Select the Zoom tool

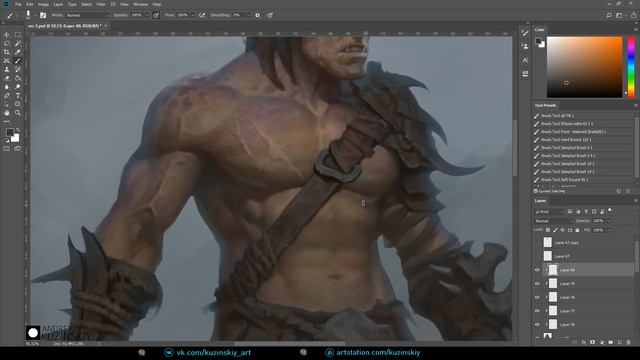(18, 113)
